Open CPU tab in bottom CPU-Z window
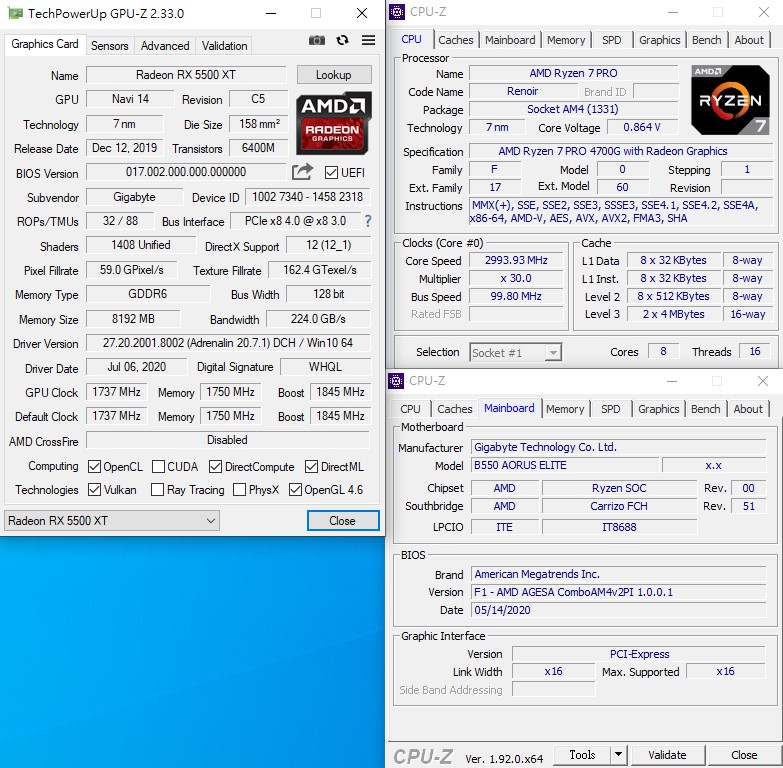783x768 pixels. click(x=410, y=409)
